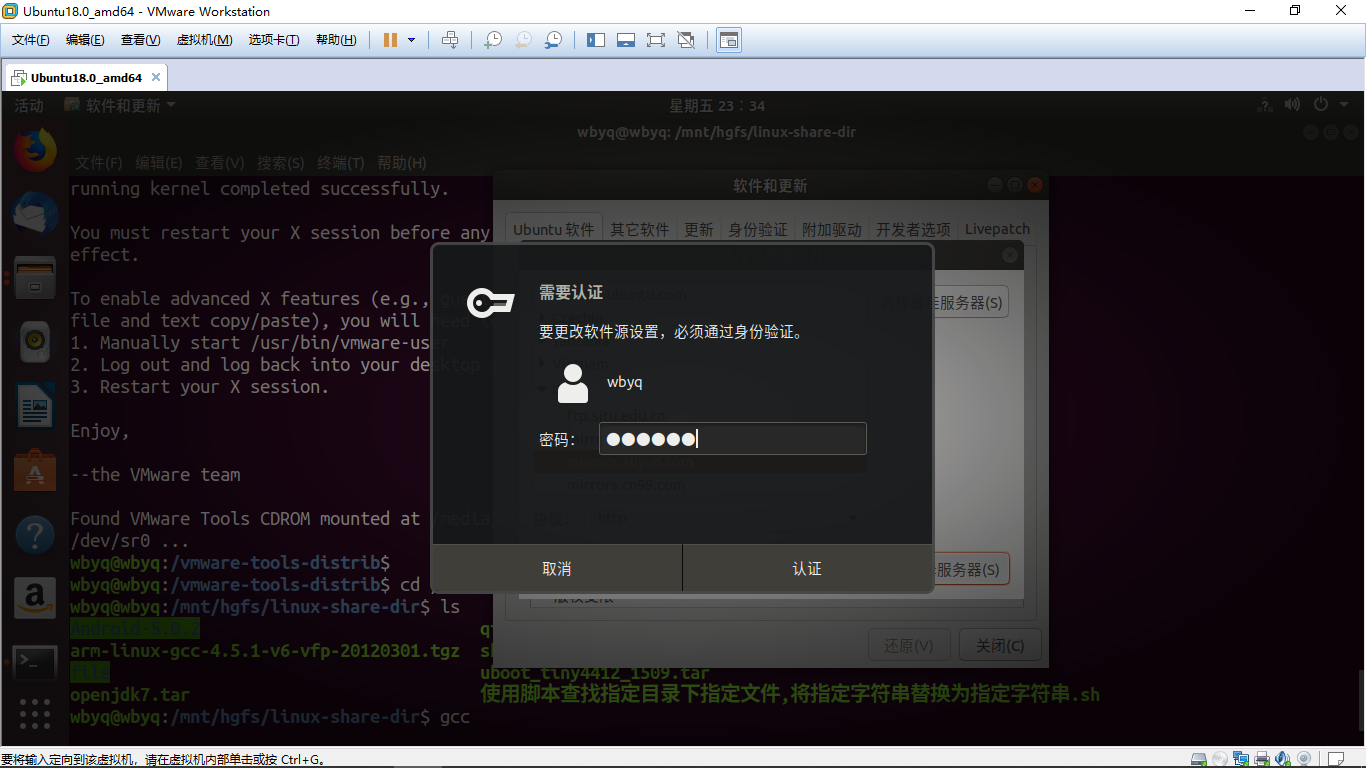
Task: Click the CD/DVD drive status icon
Action: pos(1218,759)
